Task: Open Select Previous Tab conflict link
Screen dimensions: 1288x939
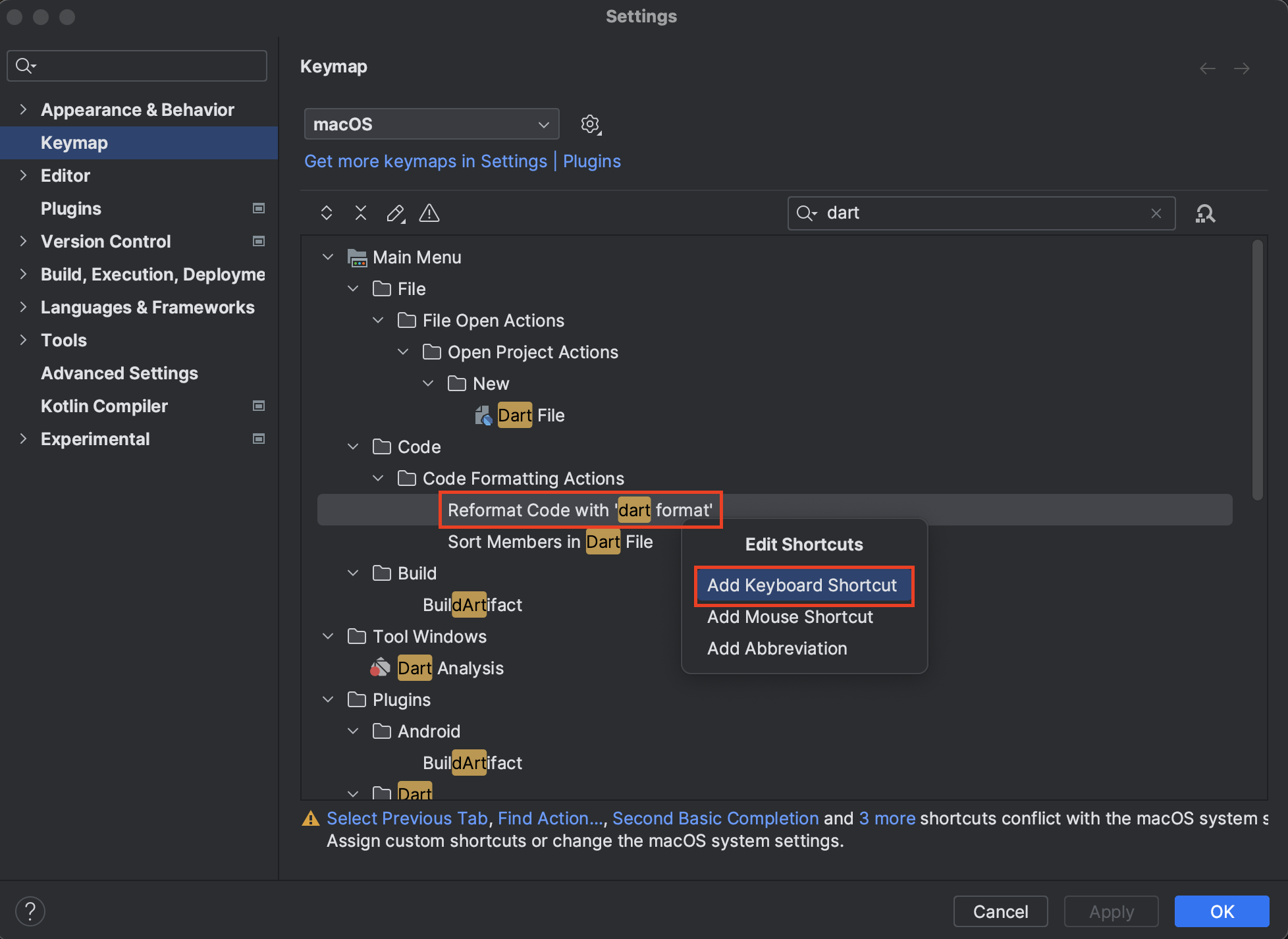Action: (407, 818)
